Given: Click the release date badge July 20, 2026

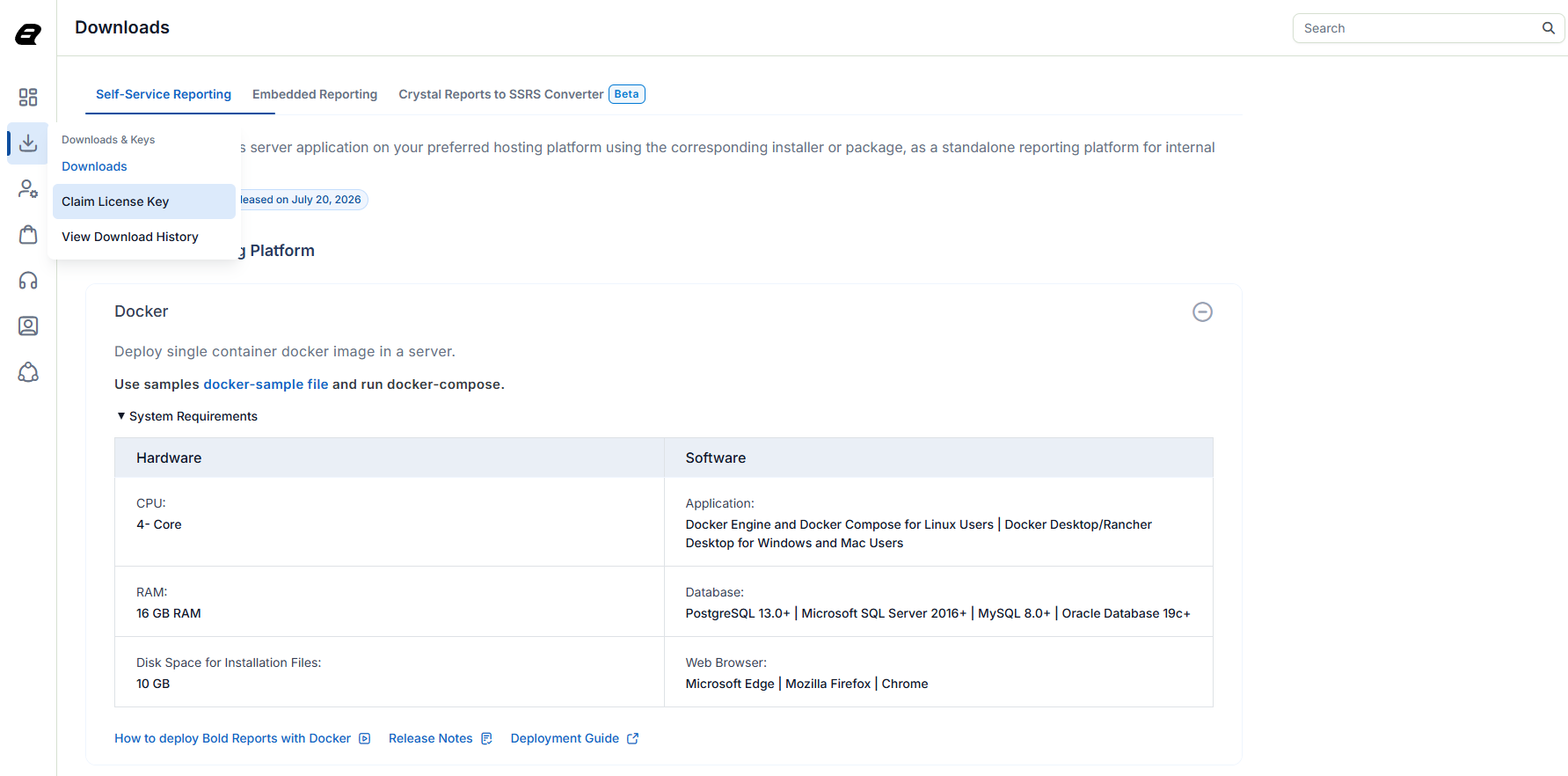Looking at the screenshot, I should [x=303, y=200].
